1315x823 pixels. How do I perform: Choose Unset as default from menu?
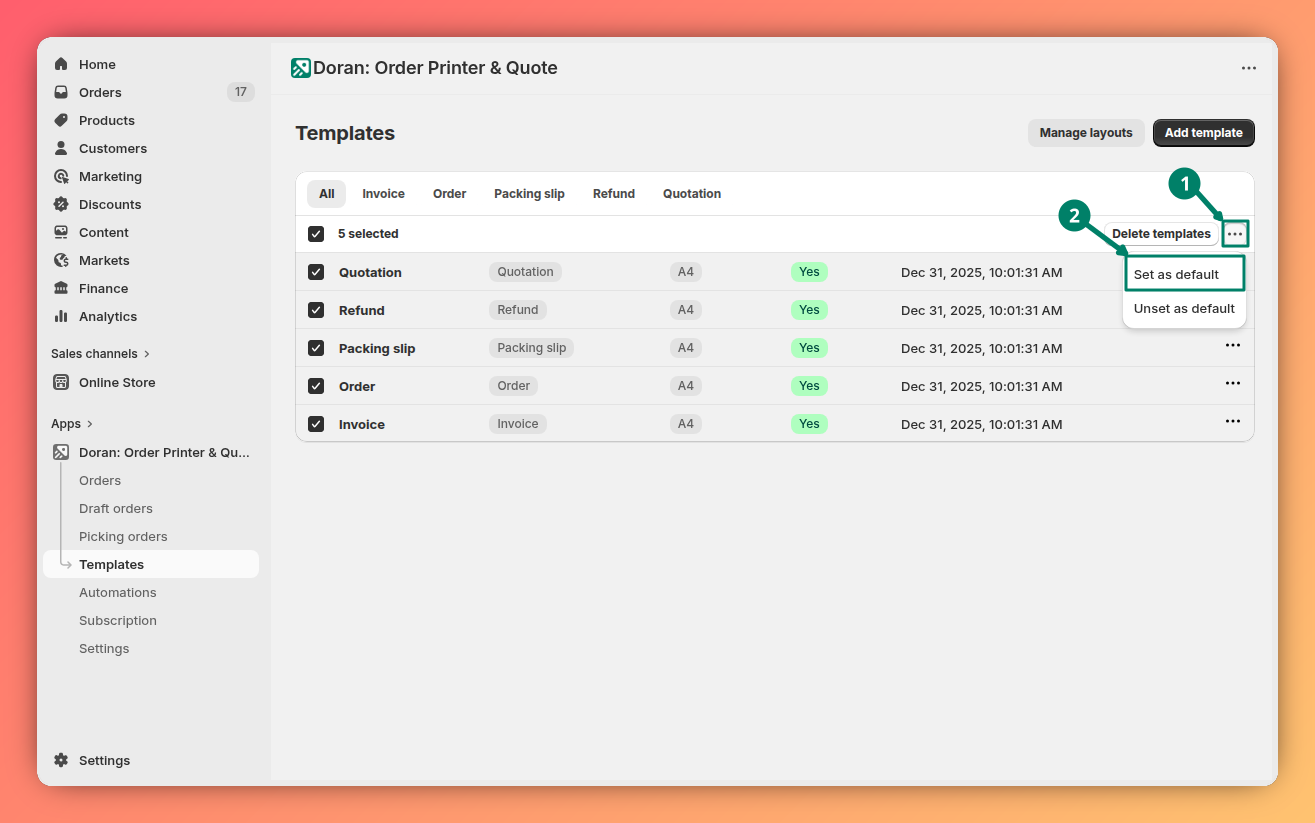[x=1184, y=308]
